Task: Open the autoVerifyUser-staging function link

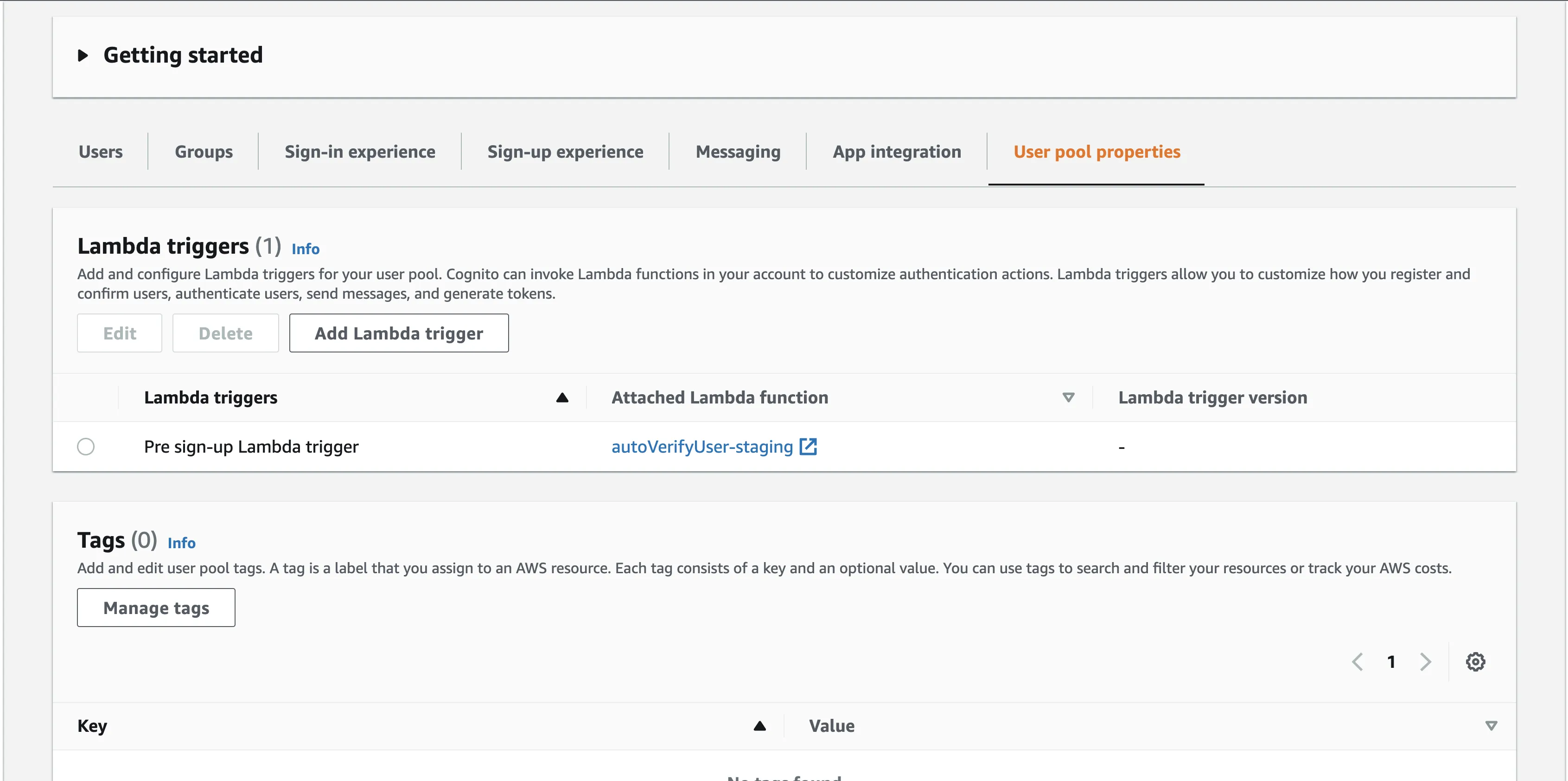Action: 701,447
